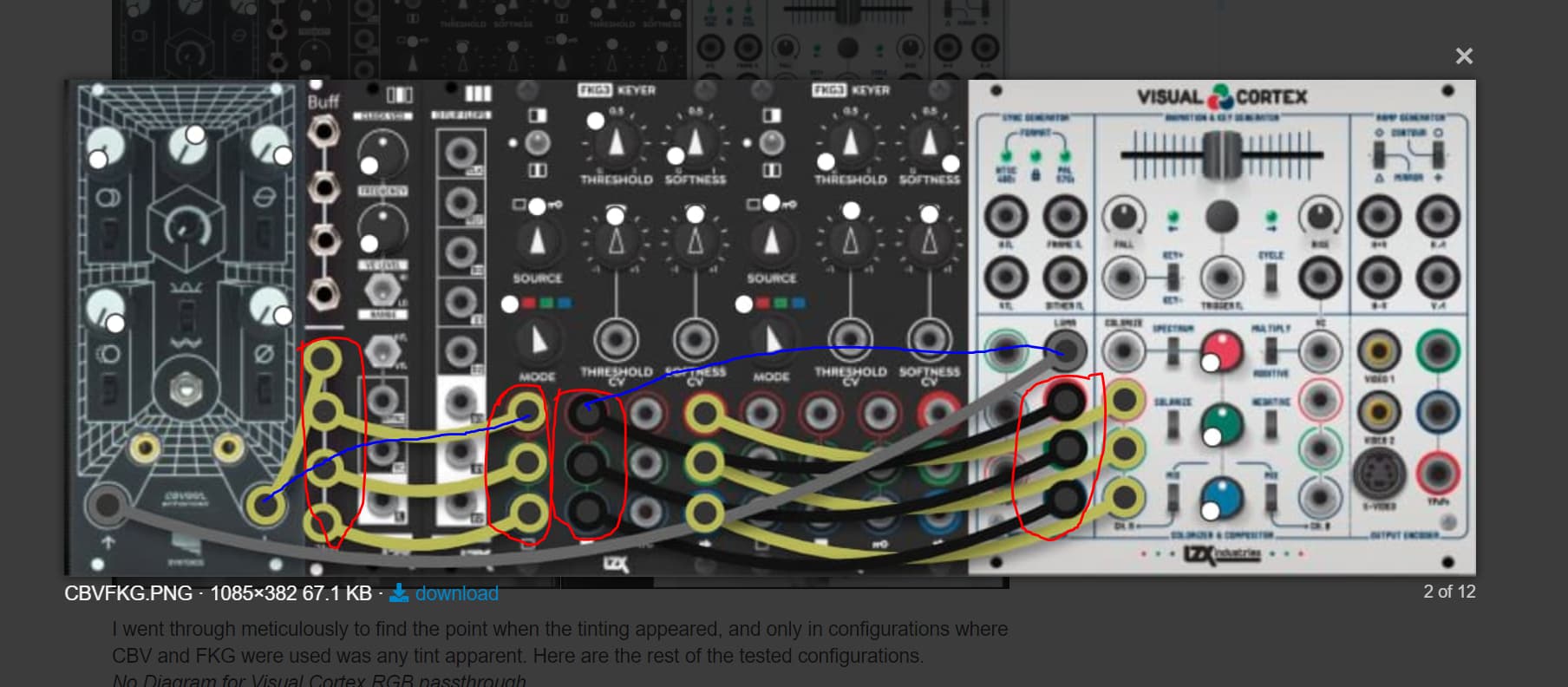Flip the Cycle switch on Visual Cortex

(x=1271, y=278)
